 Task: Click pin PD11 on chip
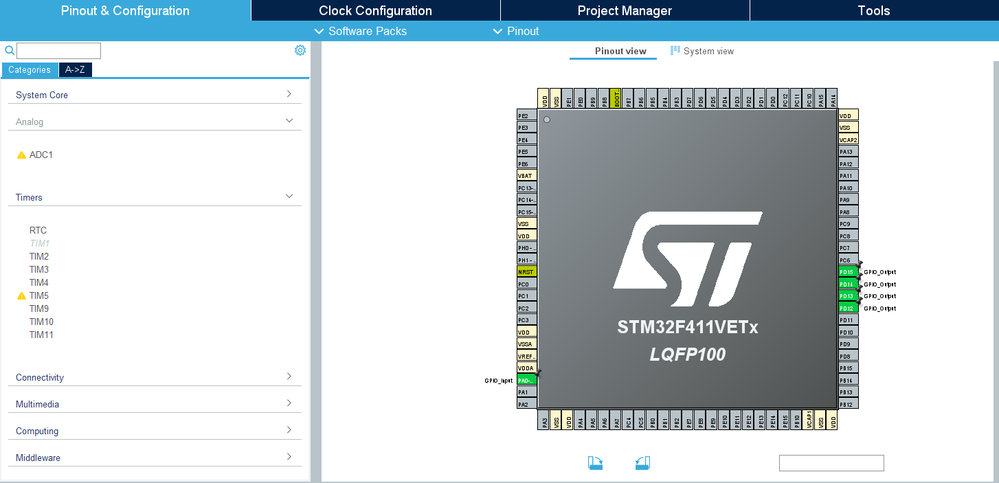click(848, 320)
